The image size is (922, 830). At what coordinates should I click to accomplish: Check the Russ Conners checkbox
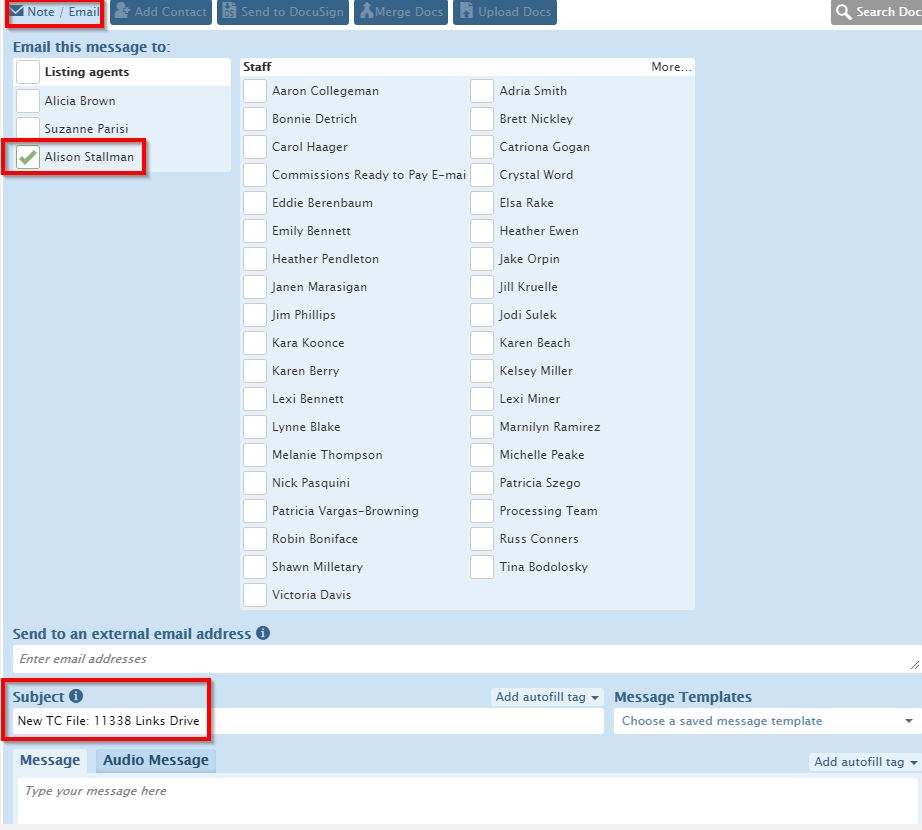[482, 539]
